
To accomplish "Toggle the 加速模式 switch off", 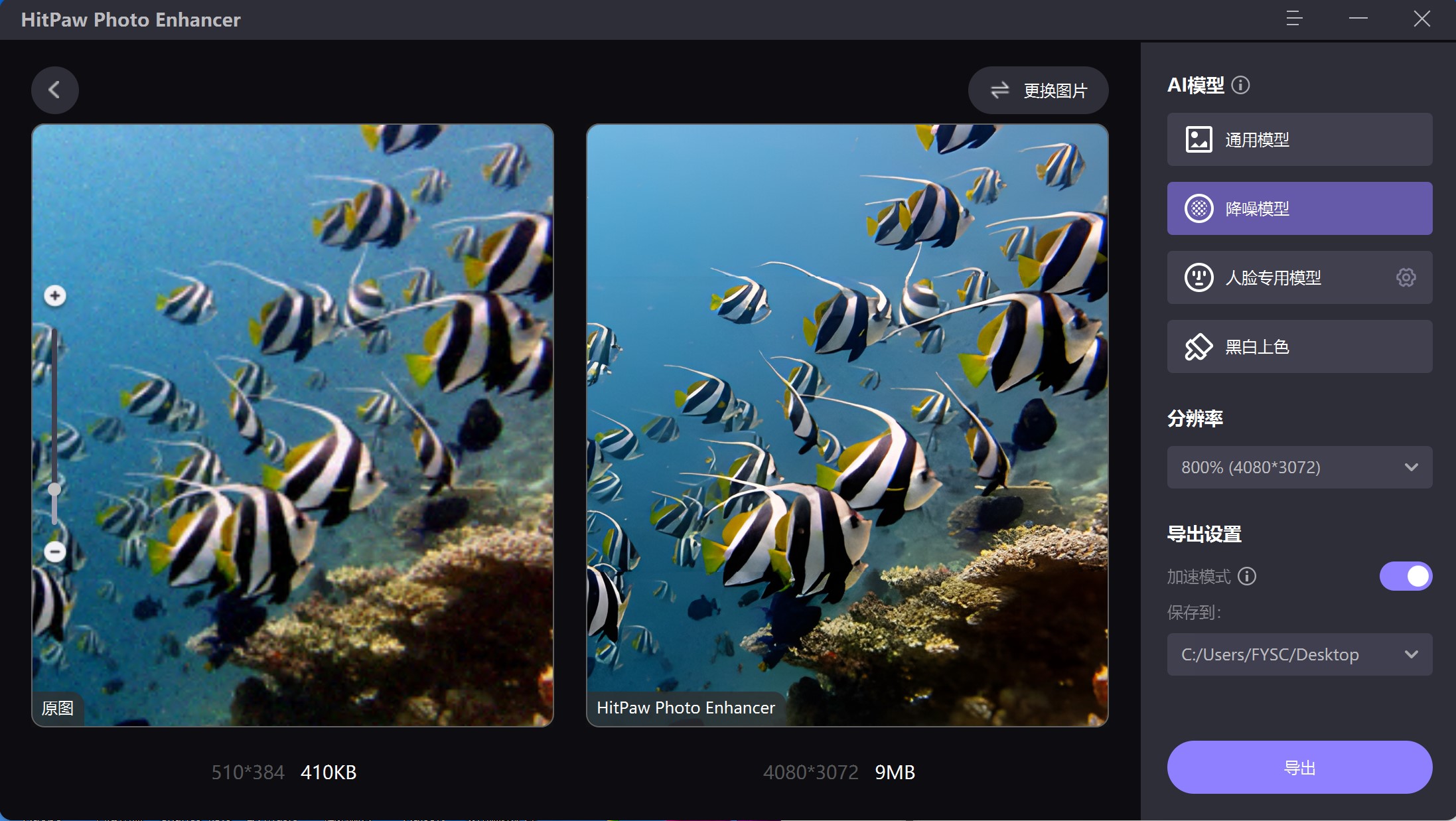I will click(1406, 576).
